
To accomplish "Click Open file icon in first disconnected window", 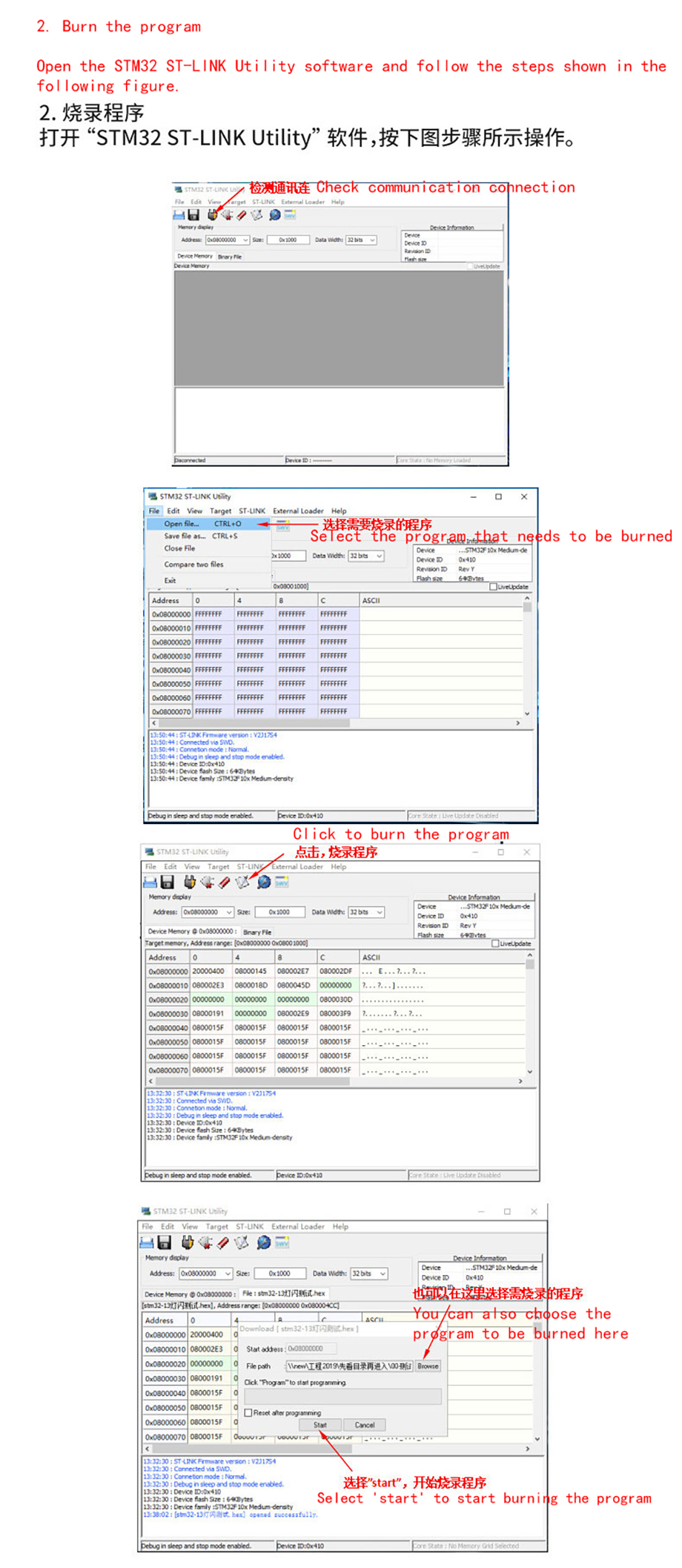I will pyautogui.click(x=179, y=215).
